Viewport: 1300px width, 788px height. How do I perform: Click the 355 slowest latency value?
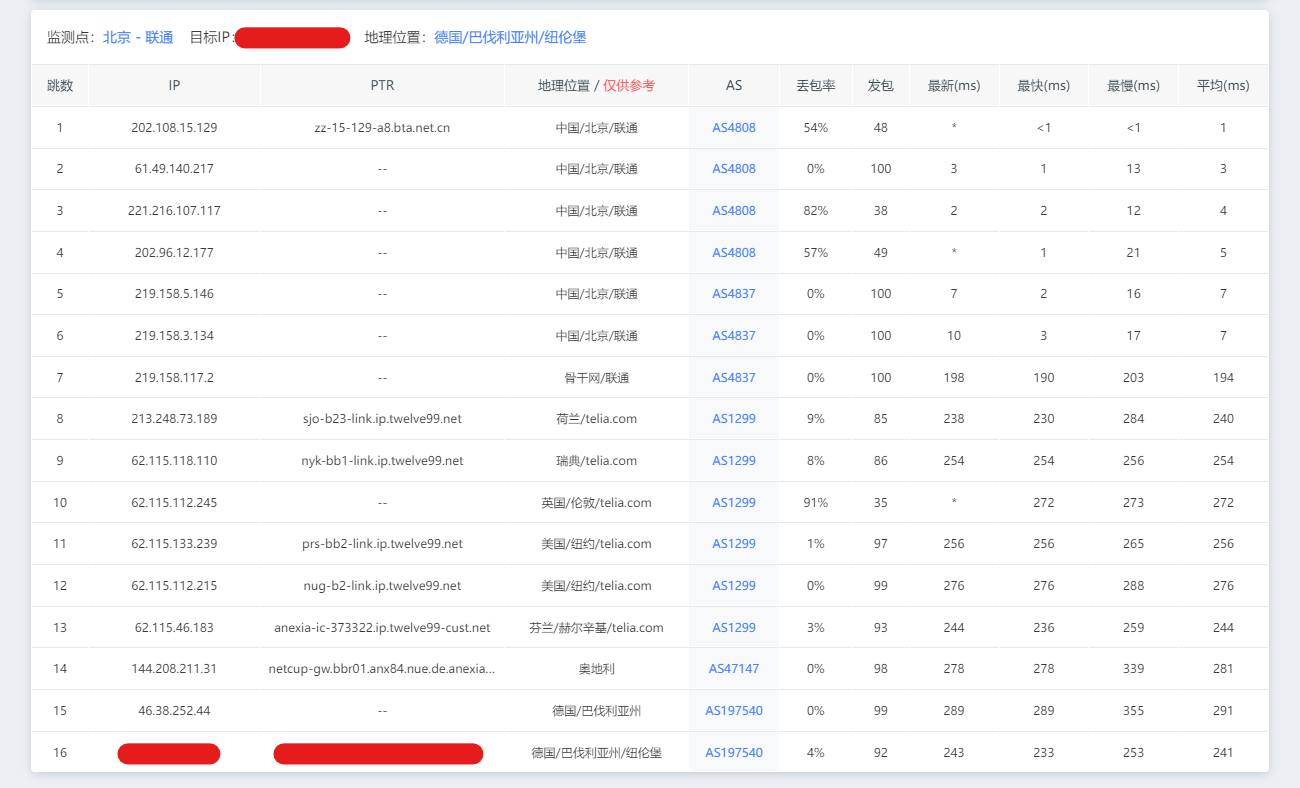1133,711
